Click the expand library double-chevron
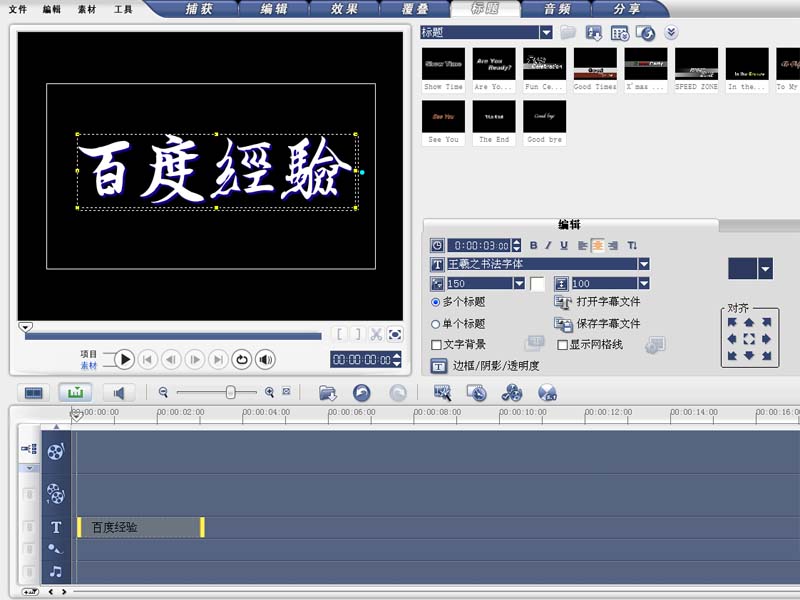Screen dimensions: 800x600 point(671,33)
